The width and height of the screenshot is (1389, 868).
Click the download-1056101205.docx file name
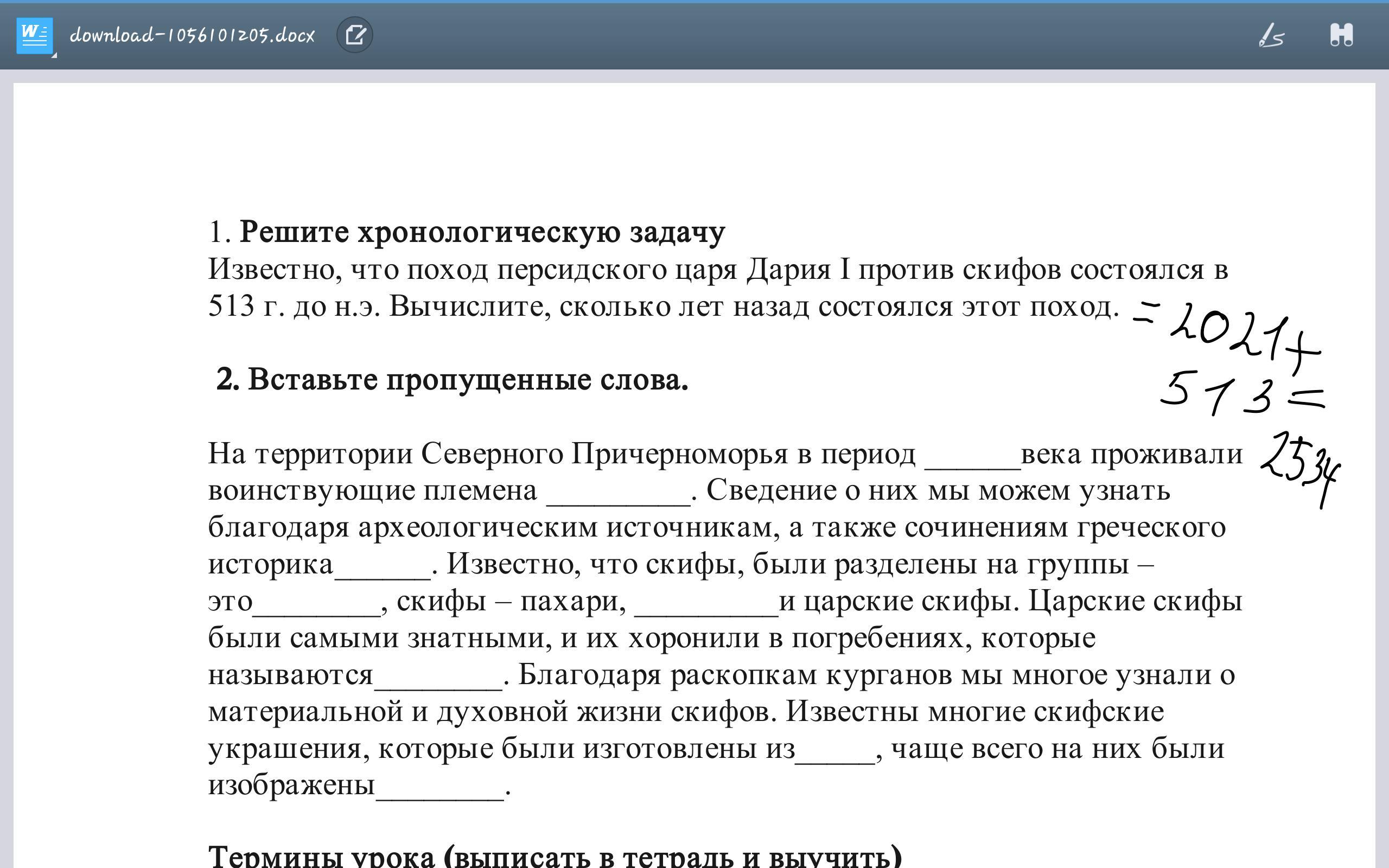click(x=192, y=36)
